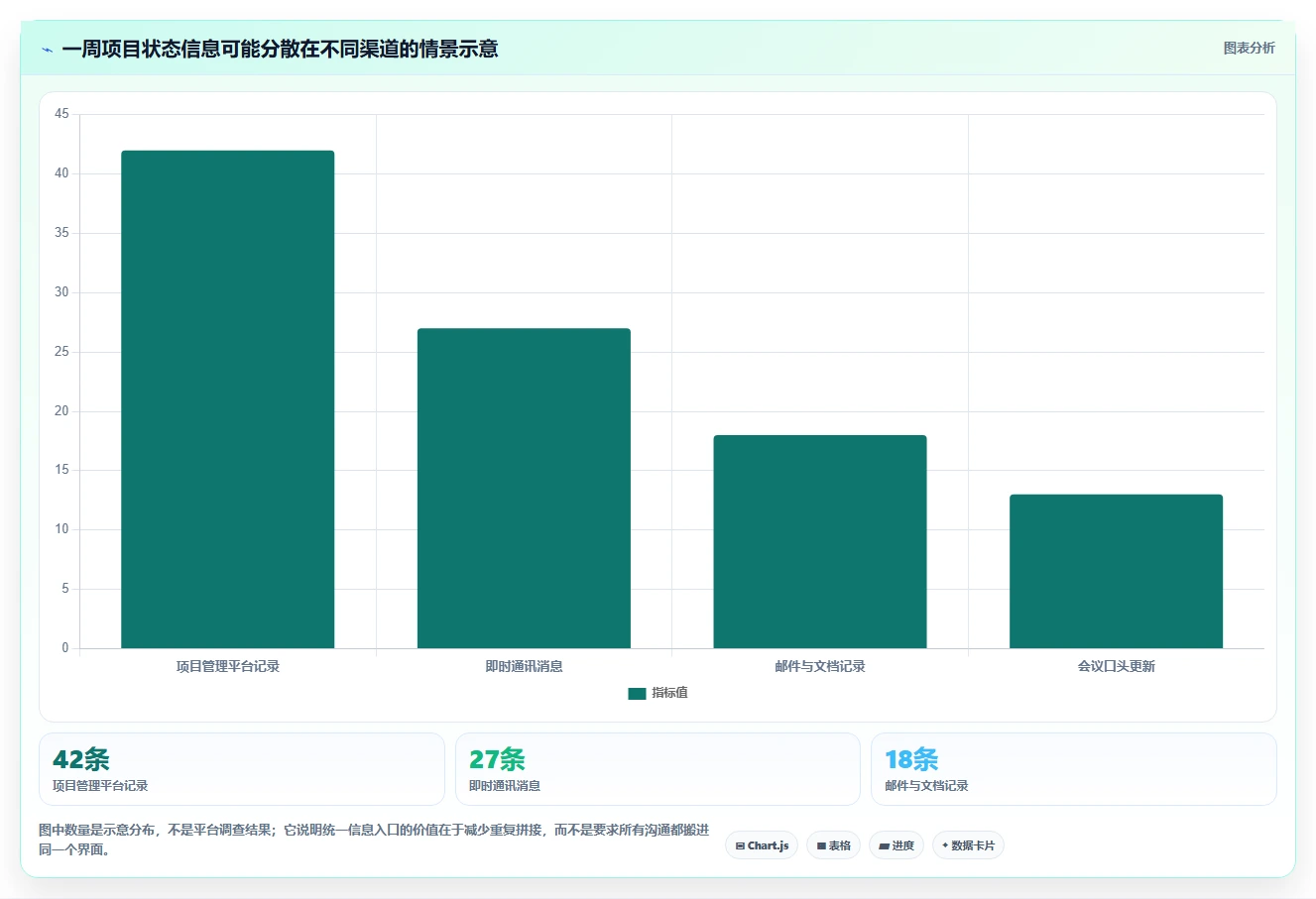Open the 27条 stat card
The width and height of the screenshot is (1316, 899).
(658, 769)
